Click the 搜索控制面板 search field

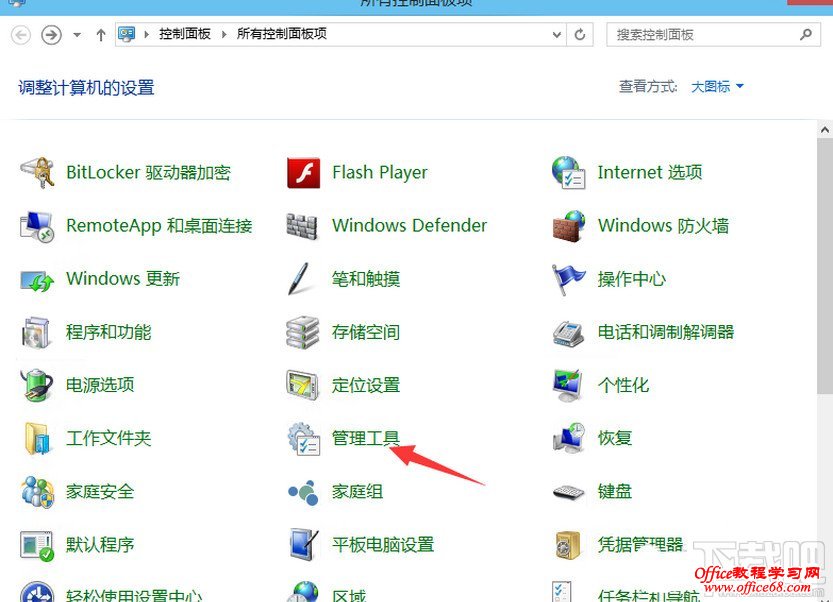pos(713,35)
